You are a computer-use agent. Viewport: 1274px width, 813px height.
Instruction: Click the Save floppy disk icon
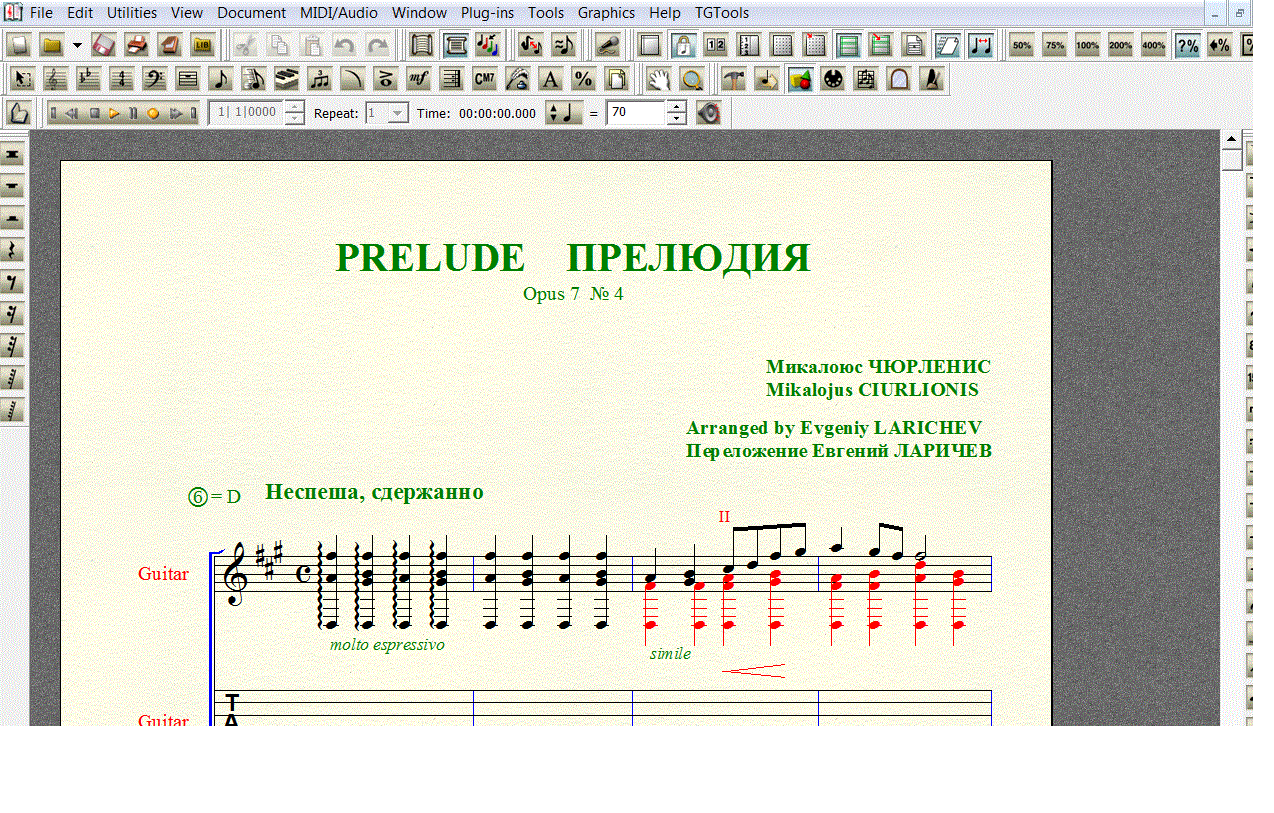click(x=105, y=45)
